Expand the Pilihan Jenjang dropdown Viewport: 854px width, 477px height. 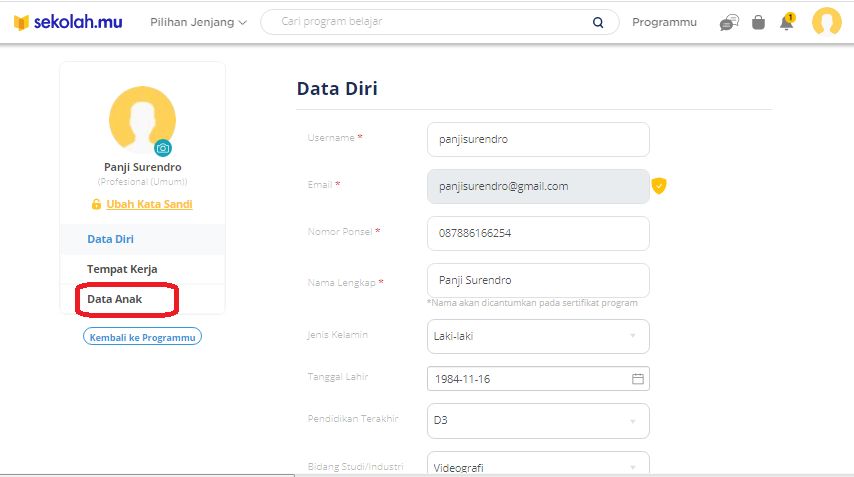(198, 22)
